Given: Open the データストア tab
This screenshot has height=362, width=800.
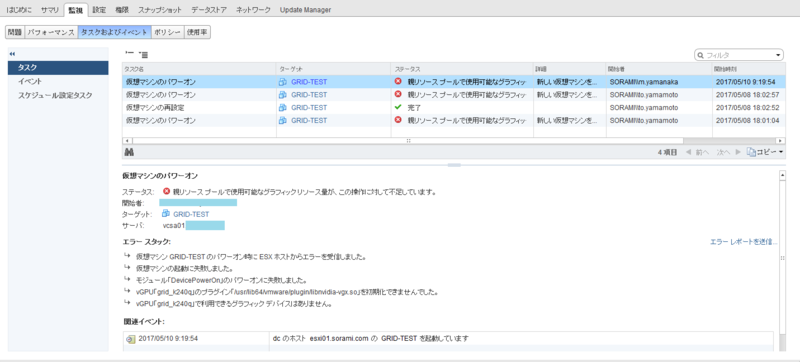Looking at the screenshot, I should pos(209,10).
